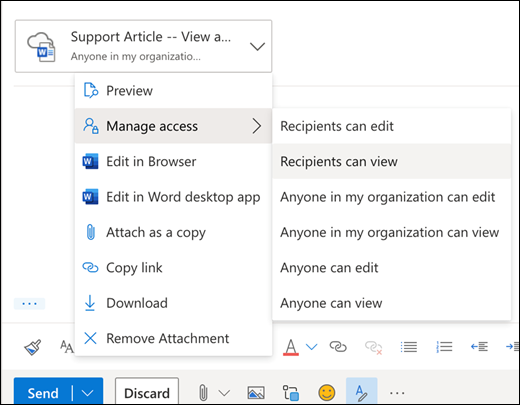Viewport: 520px width, 405px height.
Task: Insert pictures inline using image icon
Action: [x=256, y=393]
